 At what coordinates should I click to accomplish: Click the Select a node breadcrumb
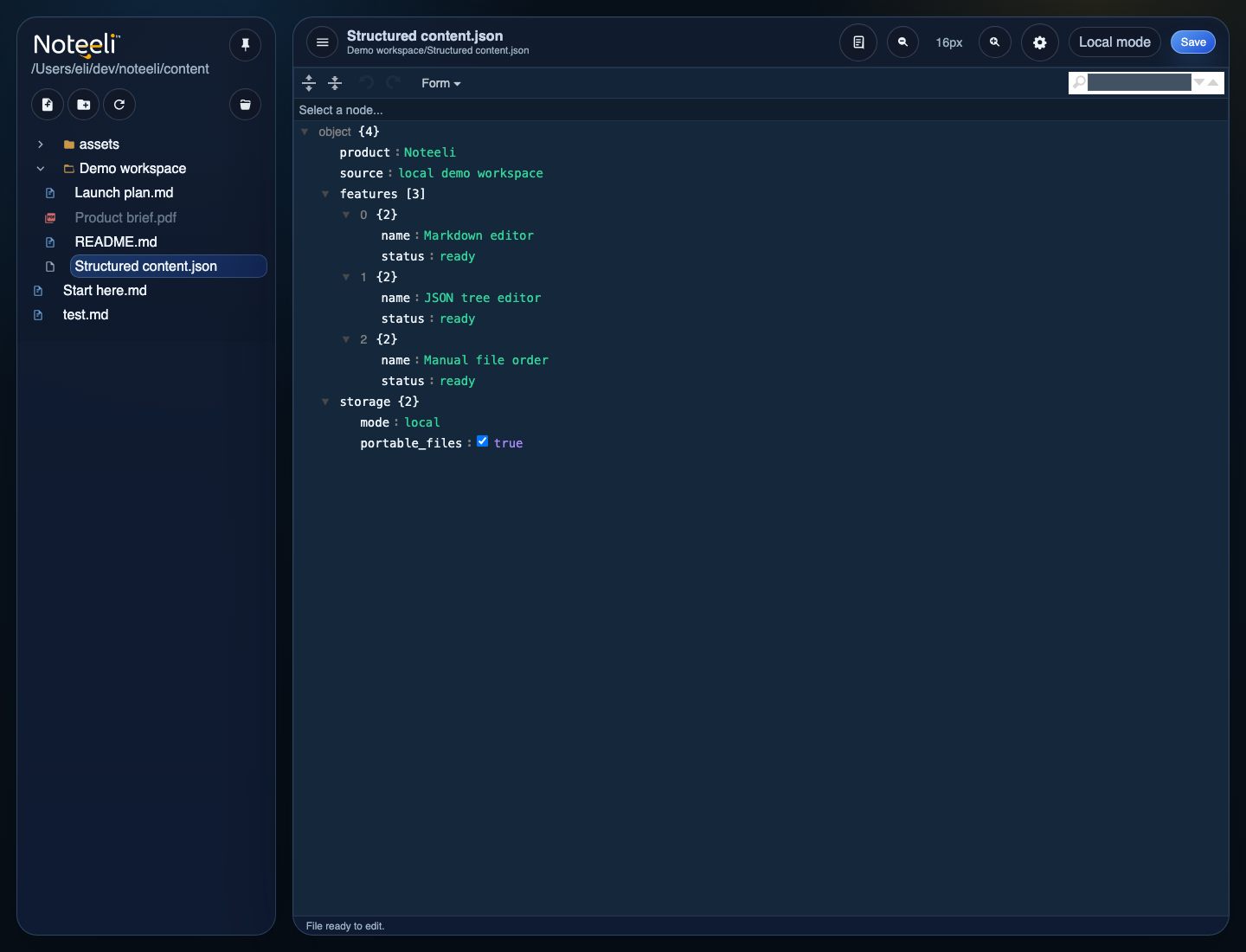(341, 110)
